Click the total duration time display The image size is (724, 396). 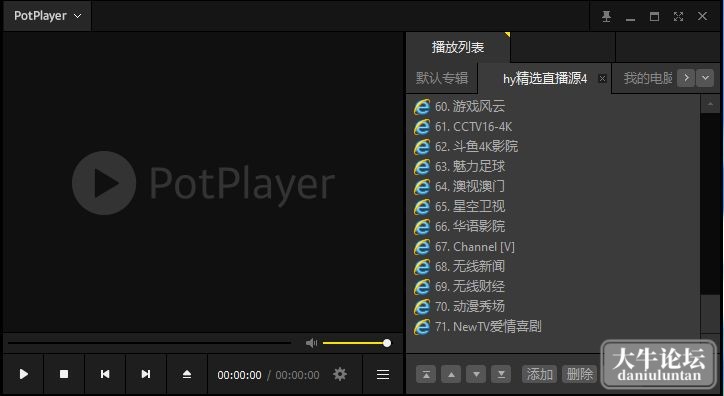[x=297, y=375]
